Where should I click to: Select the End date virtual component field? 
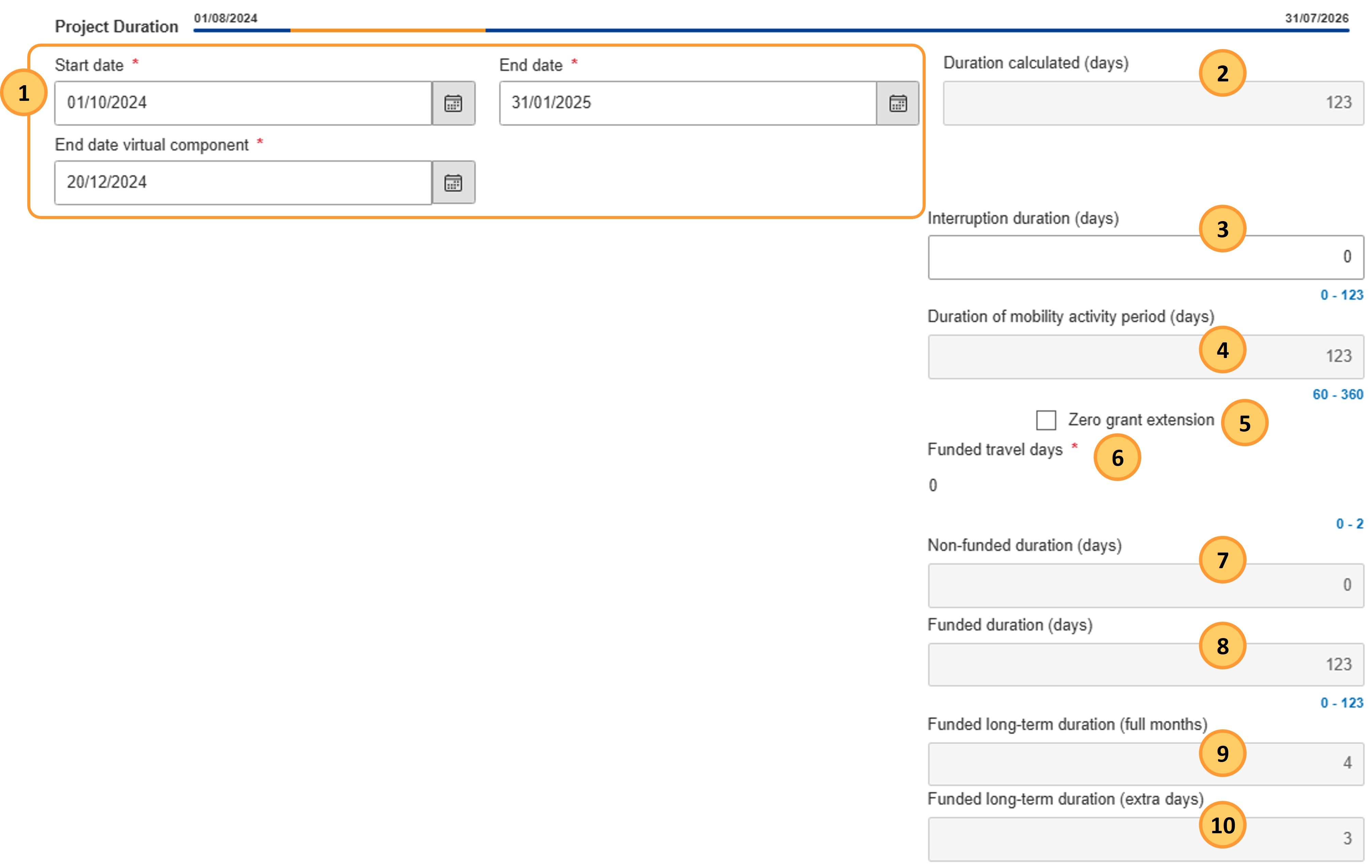point(243,182)
